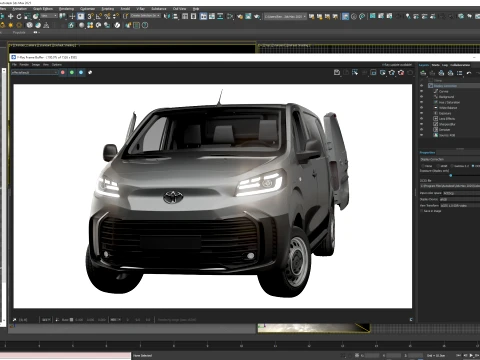
Task: Open the Input color space dropdown
Action: pos(461,193)
